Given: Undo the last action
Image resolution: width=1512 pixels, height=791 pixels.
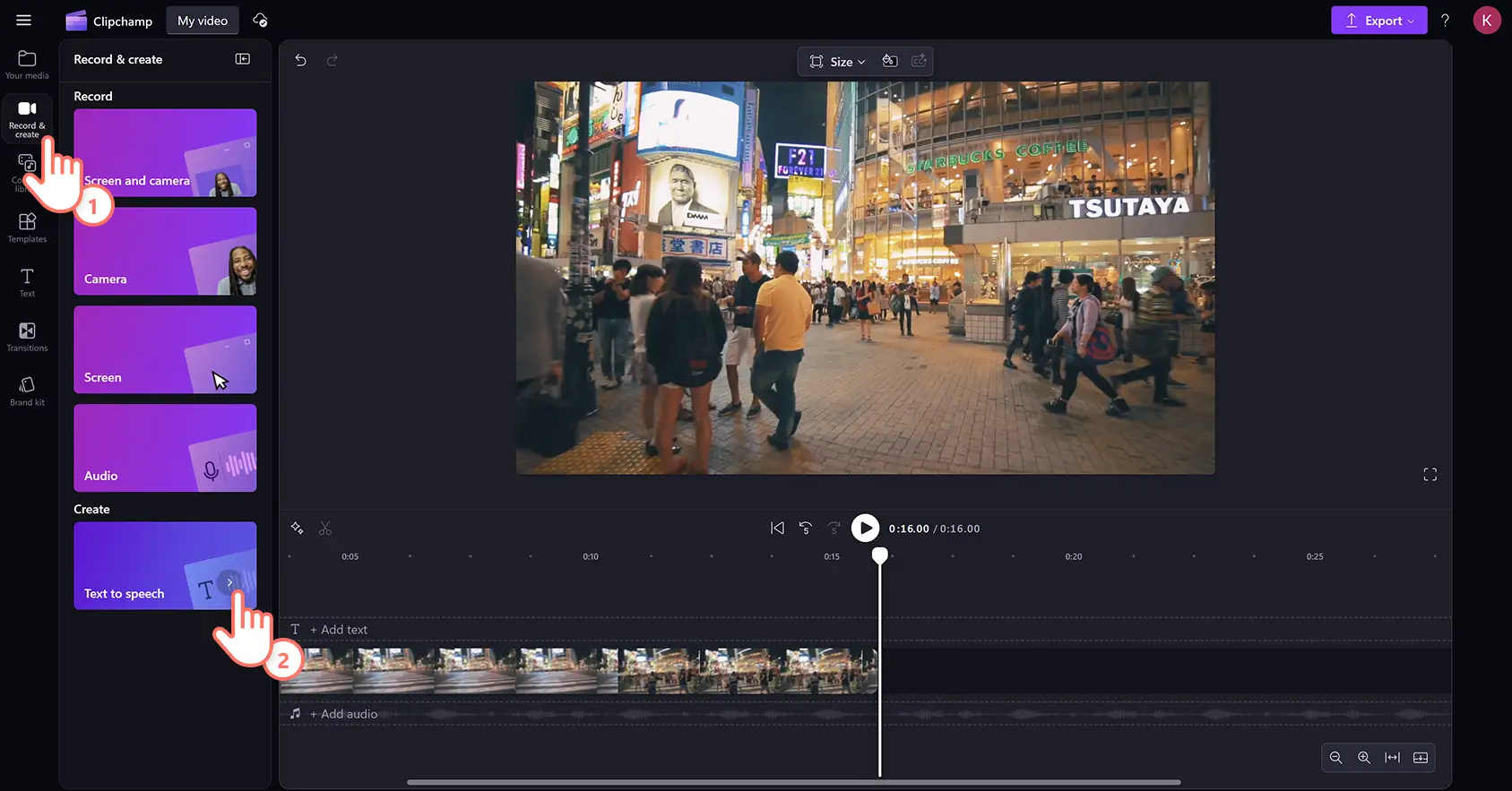Looking at the screenshot, I should (x=301, y=60).
